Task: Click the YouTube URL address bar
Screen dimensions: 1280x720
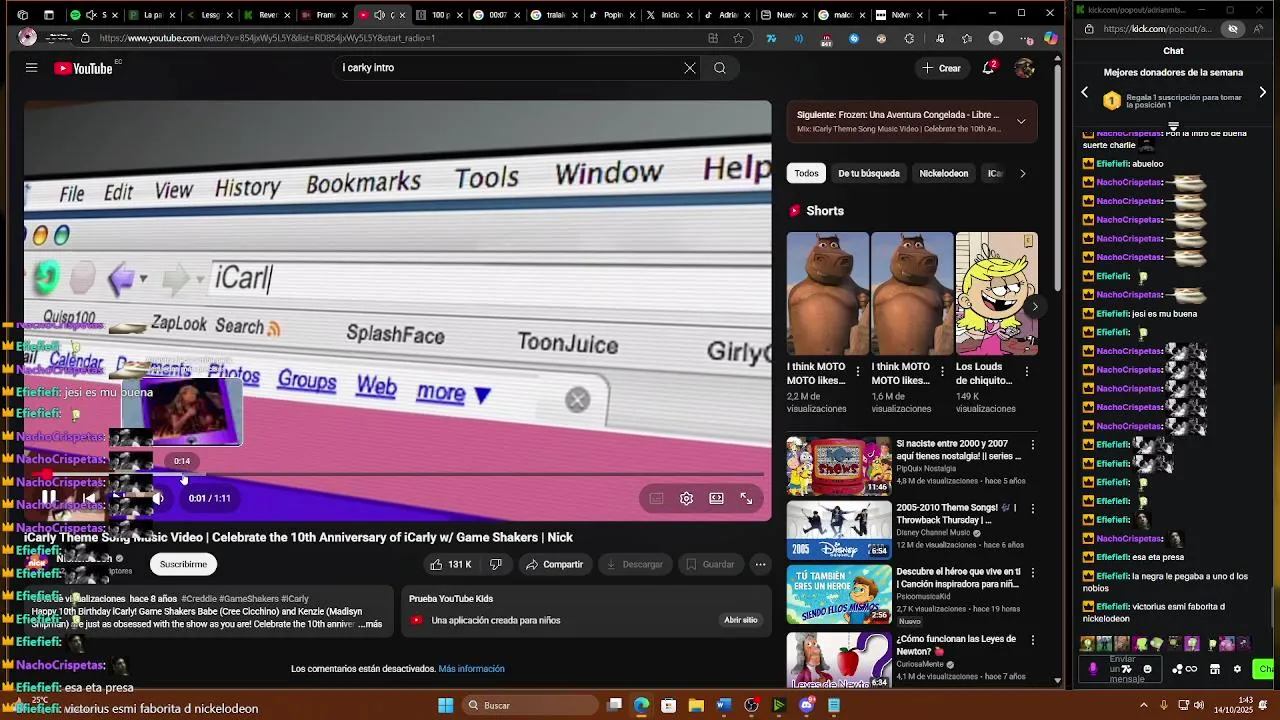Action: click(400, 38)
